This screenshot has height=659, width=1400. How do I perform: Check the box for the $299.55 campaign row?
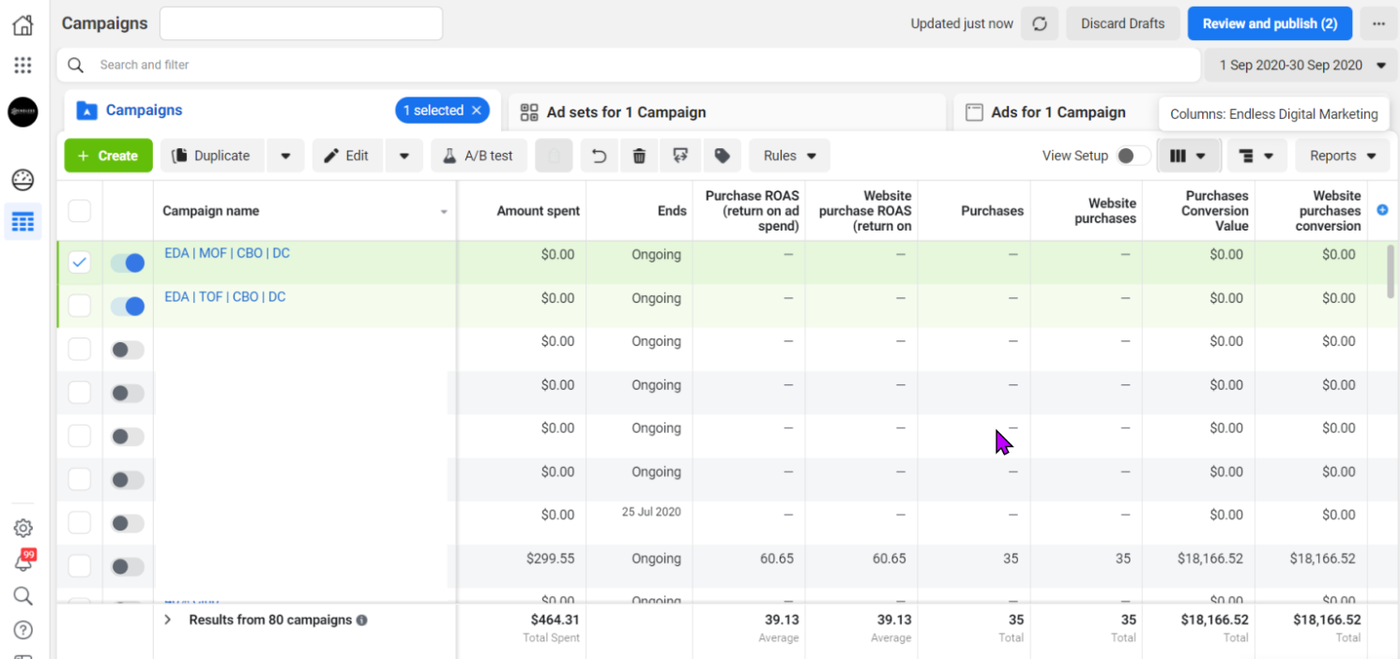click(x=79, y=567)
